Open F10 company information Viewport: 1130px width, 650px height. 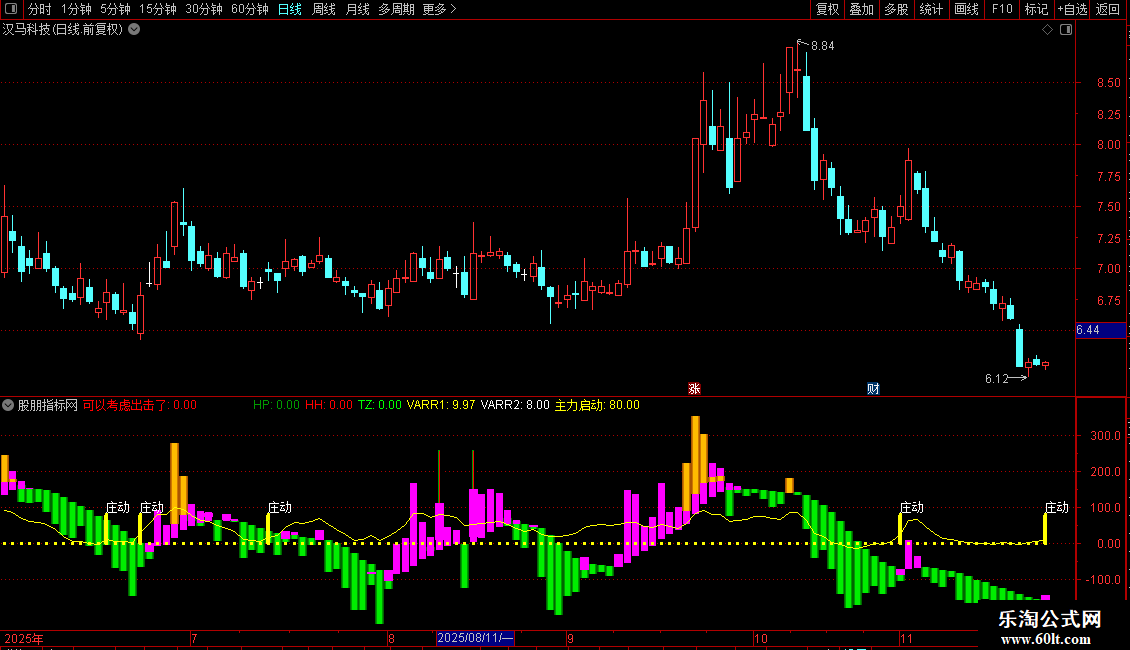[1002, 9]
